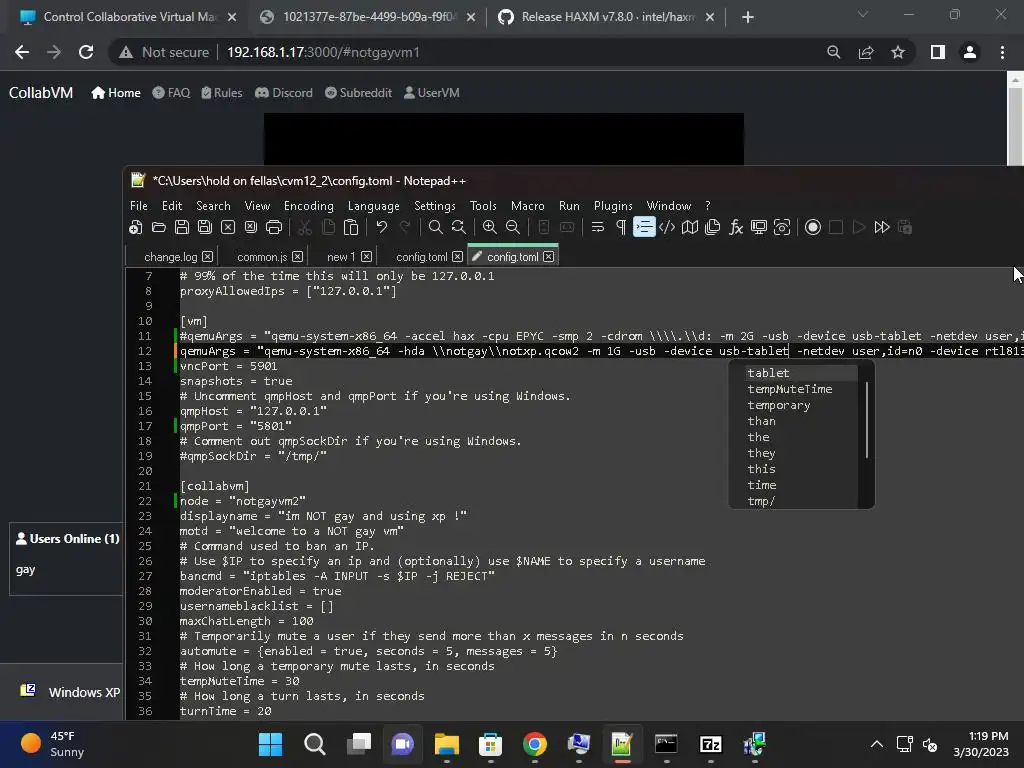Open the Encoding menu
Viewport: 1024px width, 768px height.
308,206
